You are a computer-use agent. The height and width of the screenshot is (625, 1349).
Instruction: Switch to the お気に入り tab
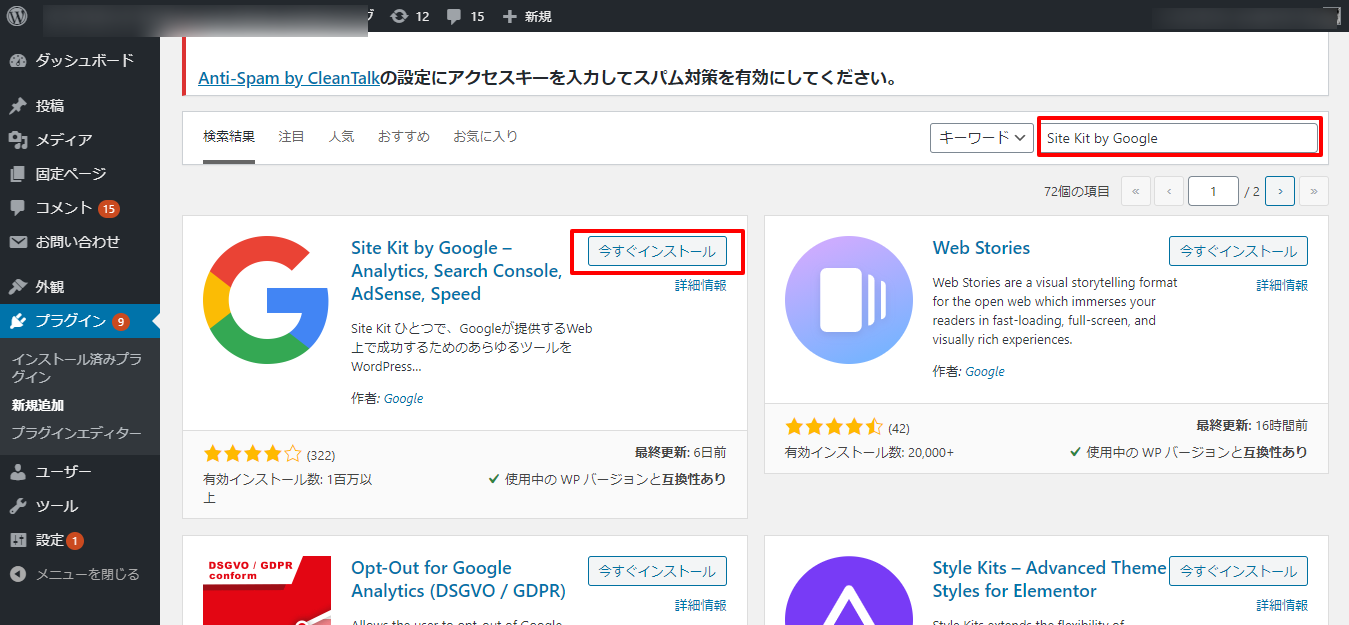485,137
